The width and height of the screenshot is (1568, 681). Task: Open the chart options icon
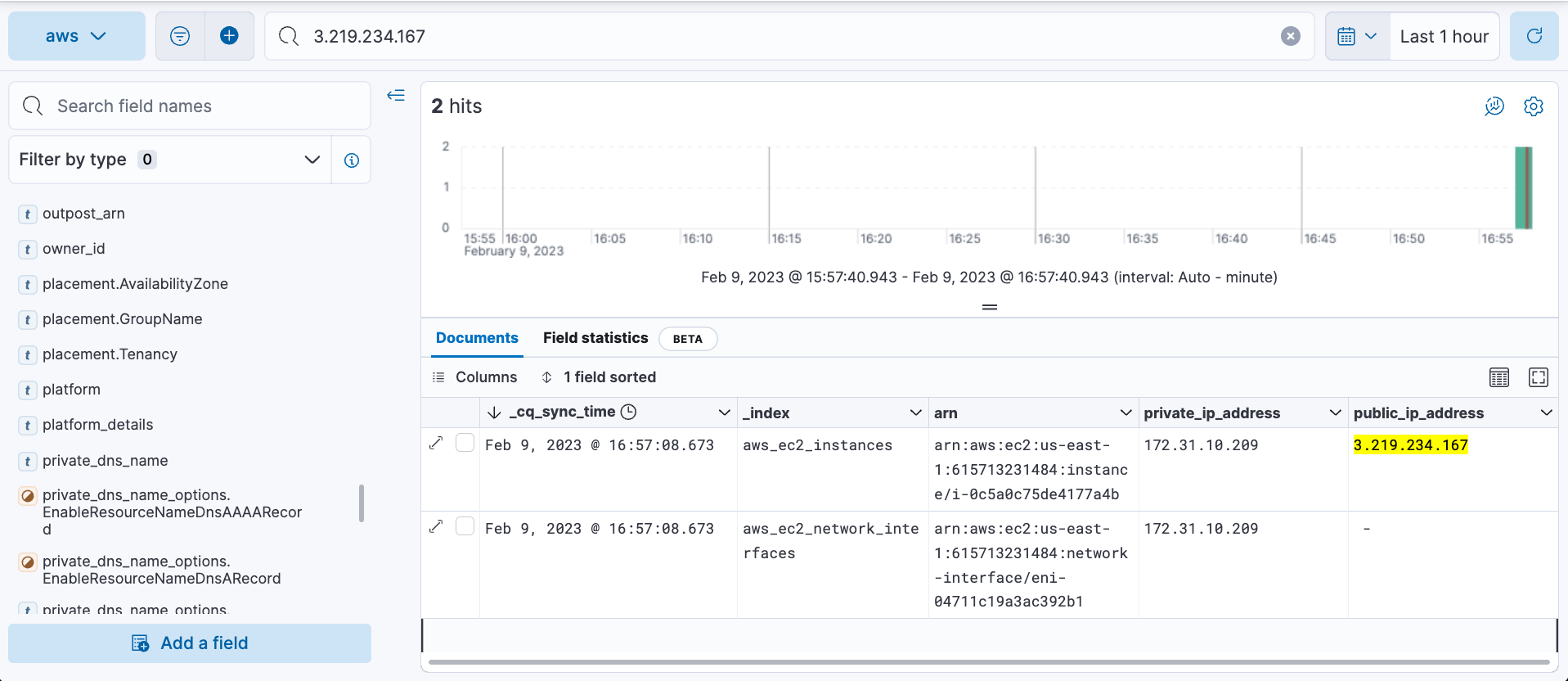coord(1494,106)
